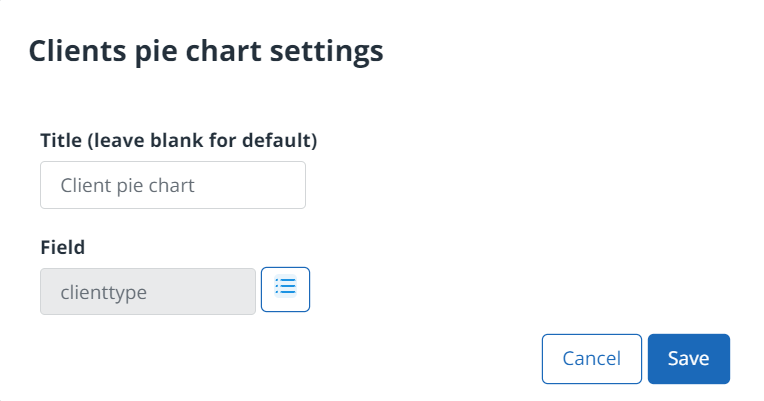Click the clienttype text value

pos(104,291)
